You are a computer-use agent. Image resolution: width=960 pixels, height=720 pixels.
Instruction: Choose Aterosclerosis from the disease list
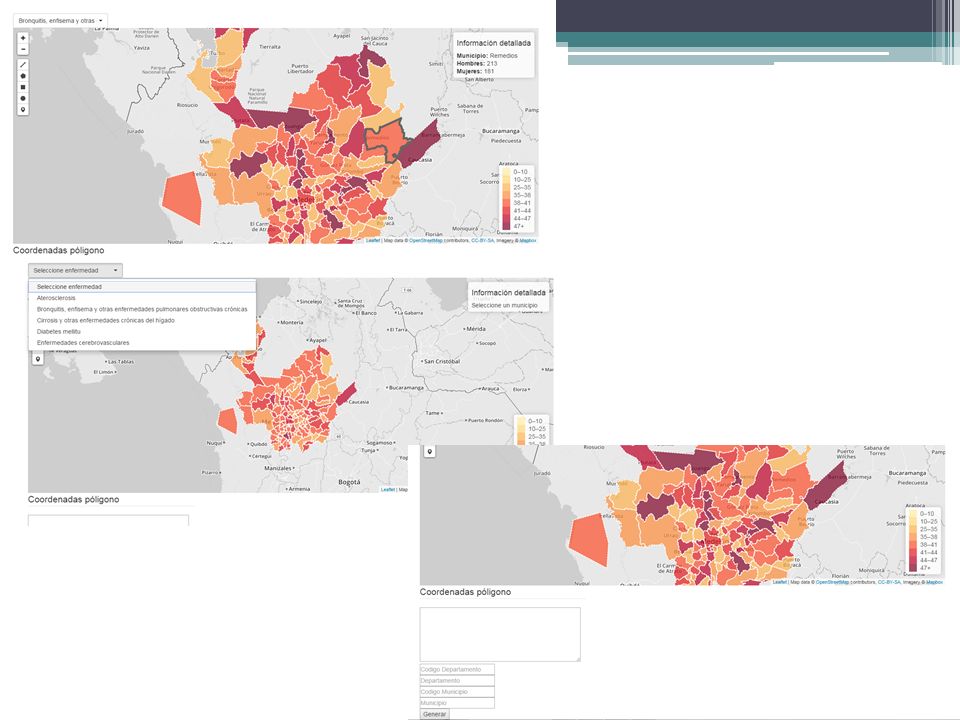142,298
